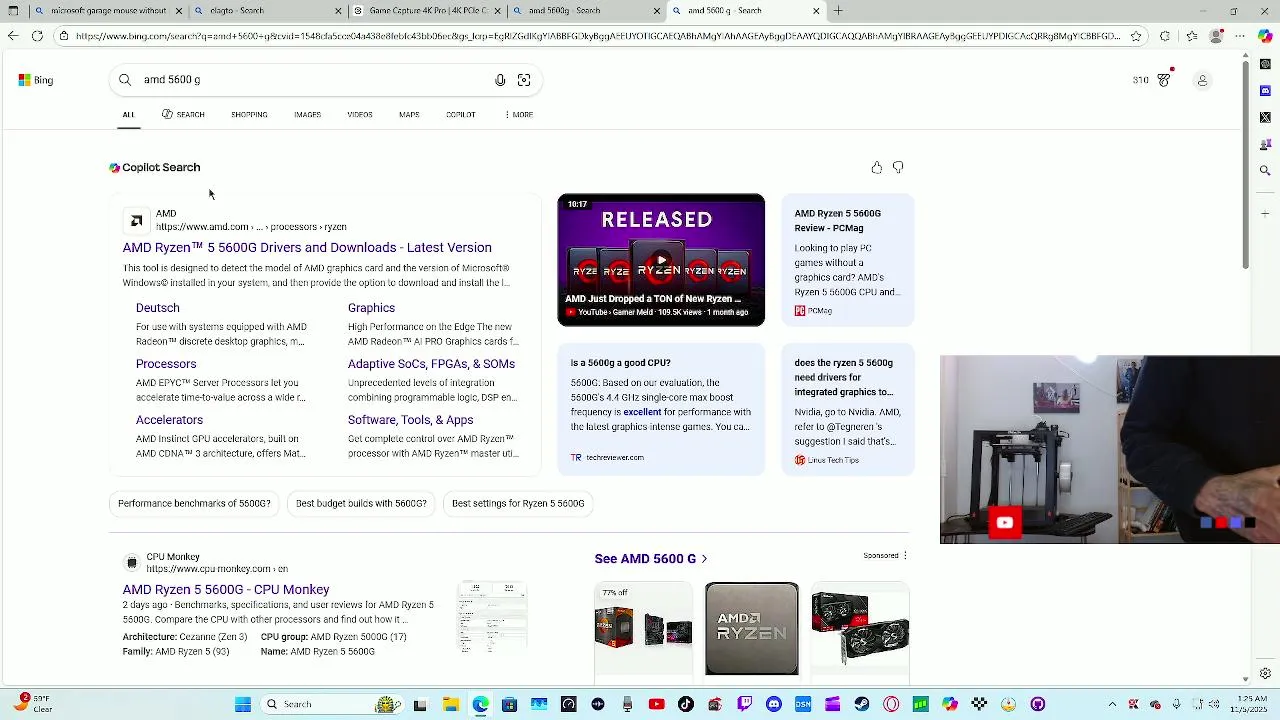Play the AMD Just Dropped Ryzen video
This screenshot has height=720, width=1280.
[661, 260]
